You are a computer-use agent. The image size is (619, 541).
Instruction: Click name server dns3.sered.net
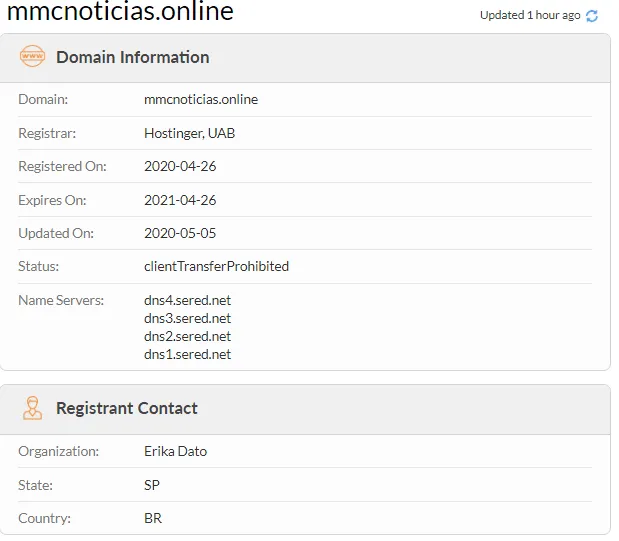tap(187, 318)
